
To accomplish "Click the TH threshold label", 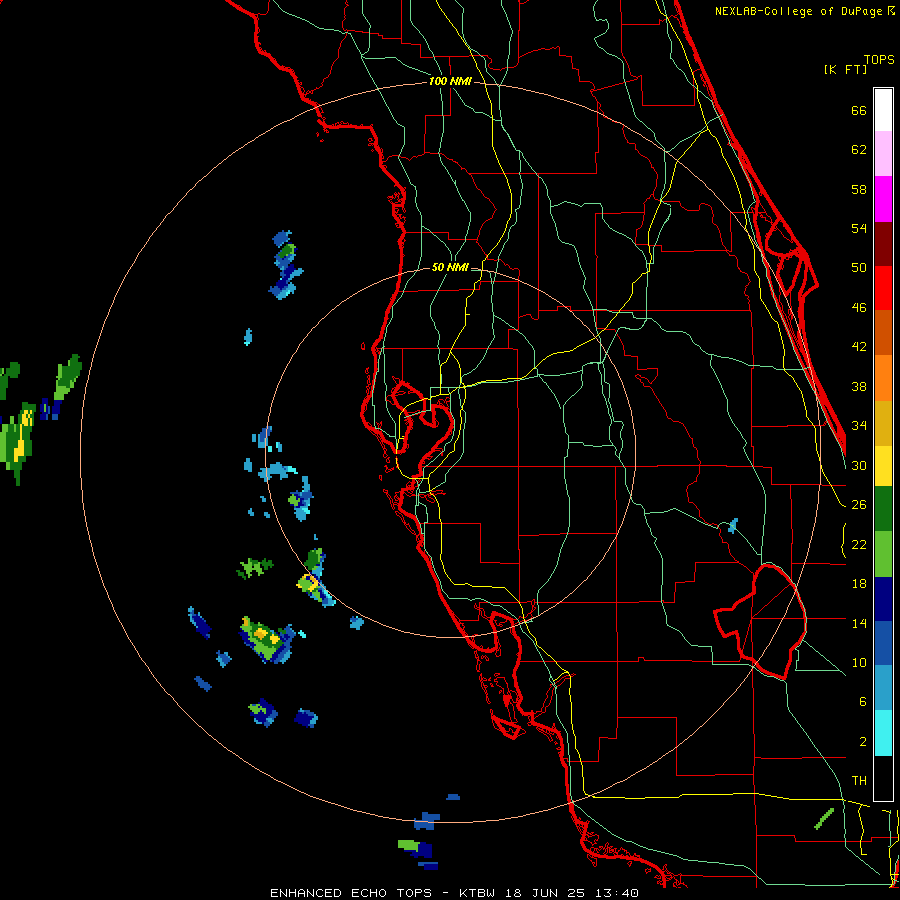I will (x=859, y=781).
